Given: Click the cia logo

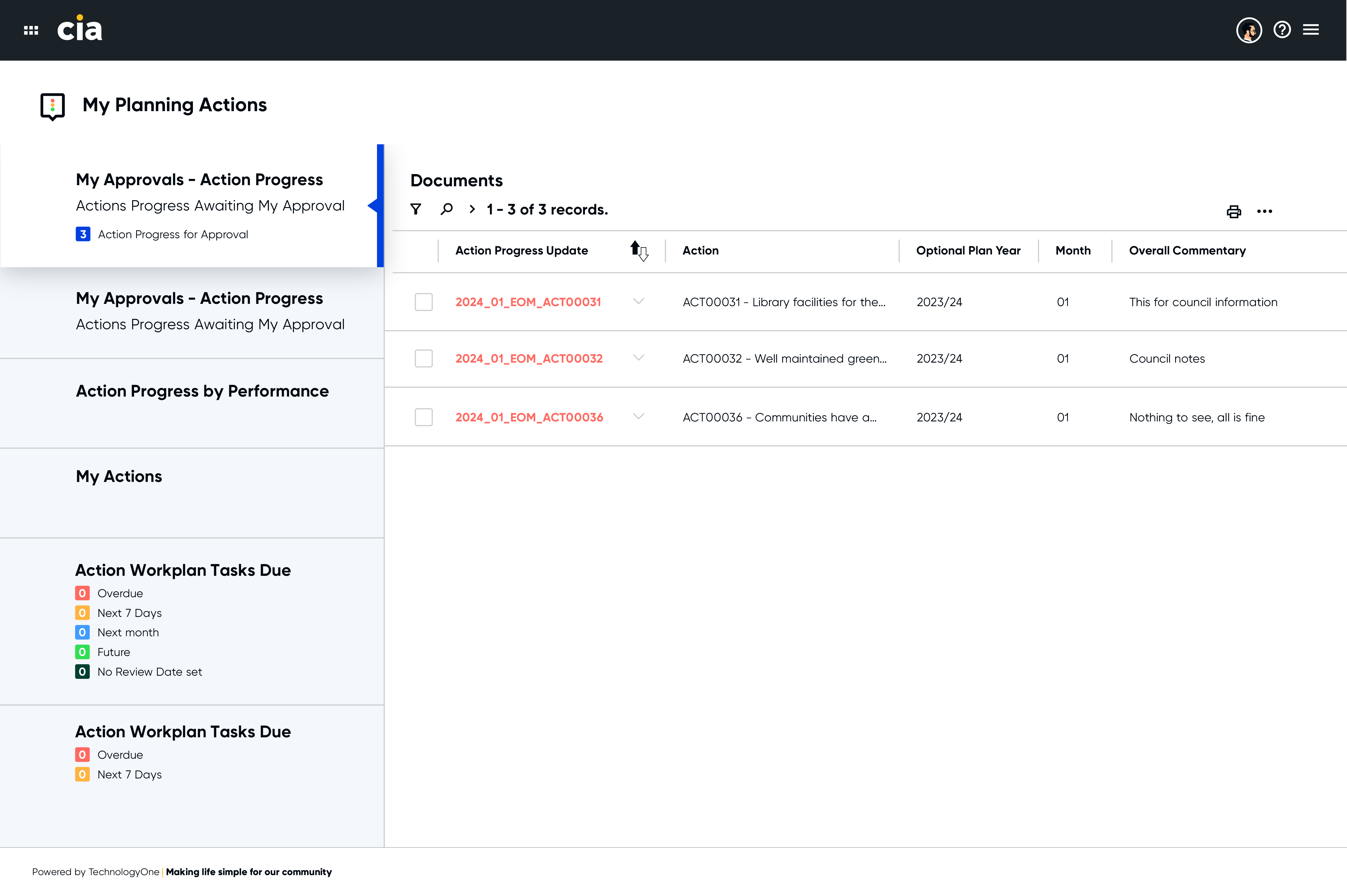Looking at the screenshot, I should coord(80,28).
